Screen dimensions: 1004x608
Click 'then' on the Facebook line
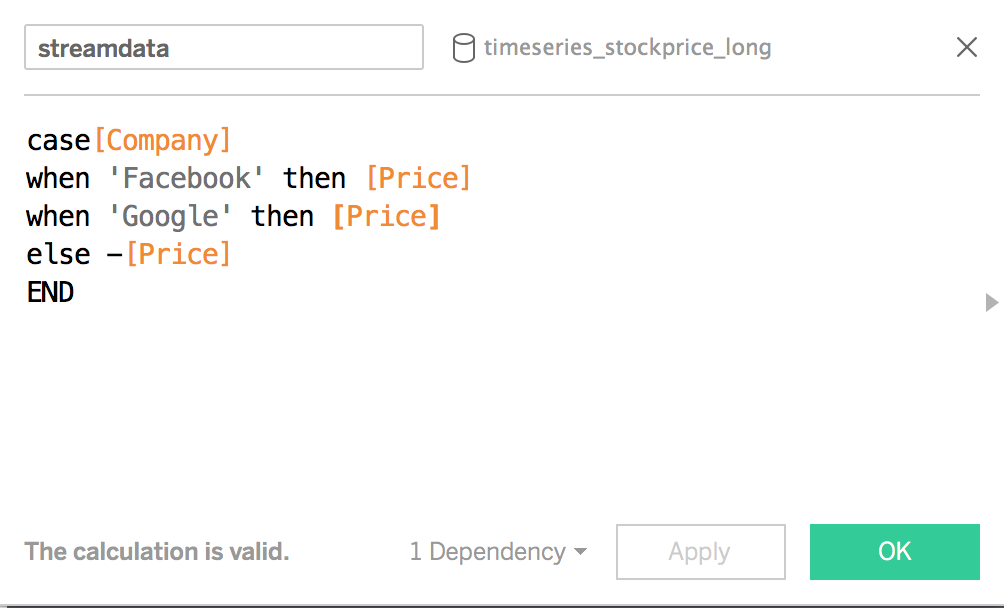(314, 178)
